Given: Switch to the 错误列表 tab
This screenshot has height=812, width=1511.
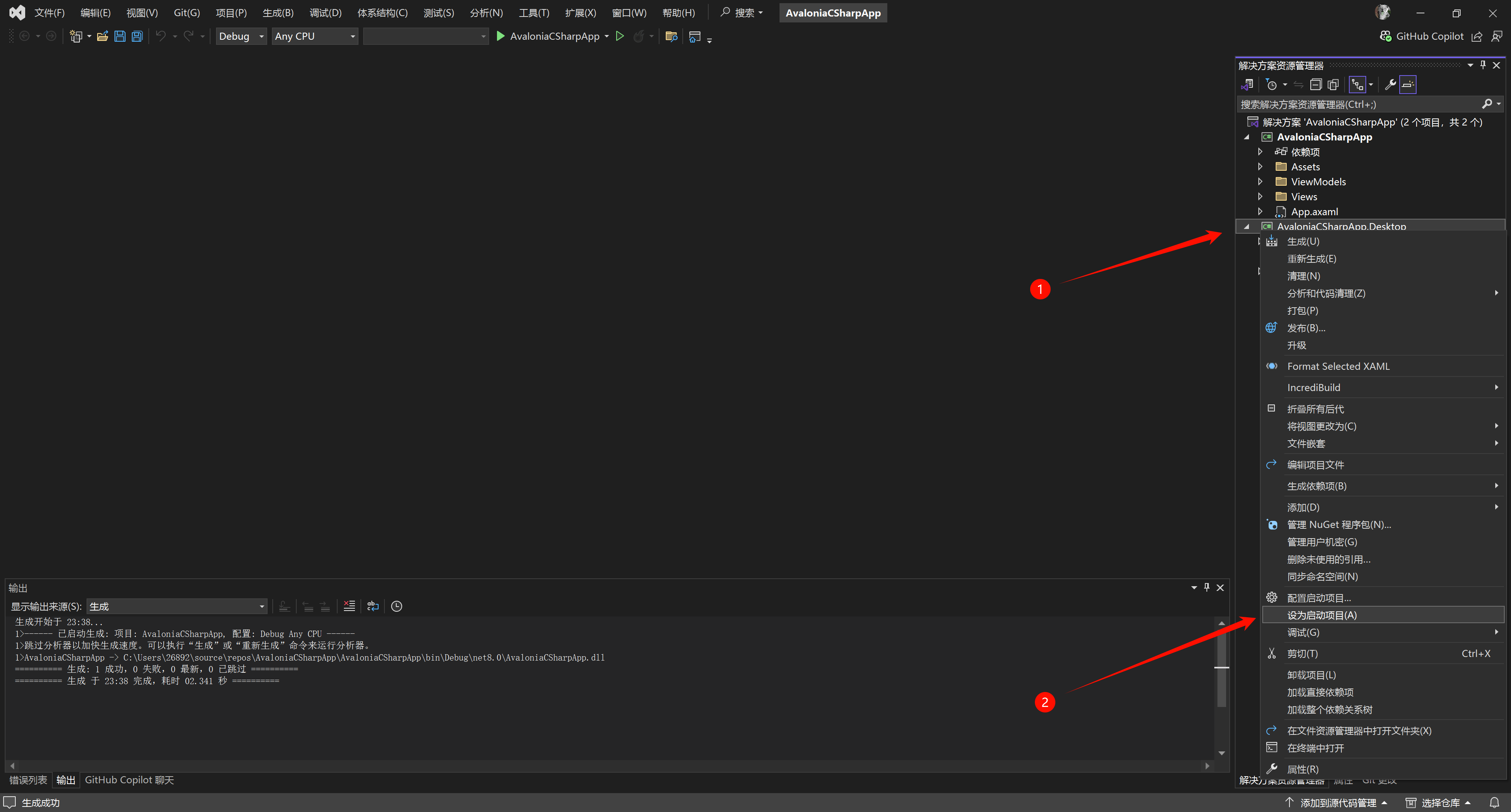Looking at the screenshot, I should pos(28,781).
